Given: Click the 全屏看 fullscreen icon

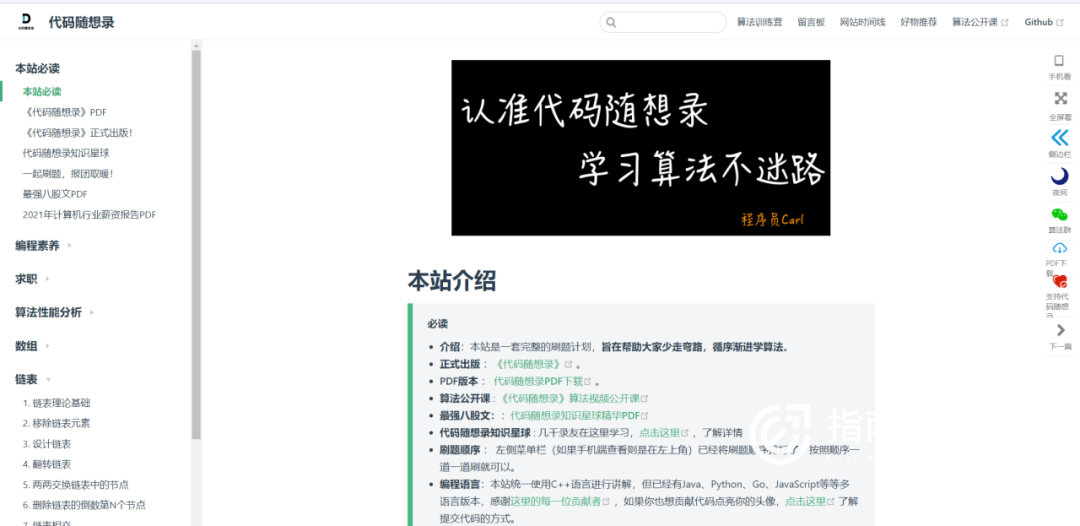Looking at the screenshot, I should tap(1060, 98).
